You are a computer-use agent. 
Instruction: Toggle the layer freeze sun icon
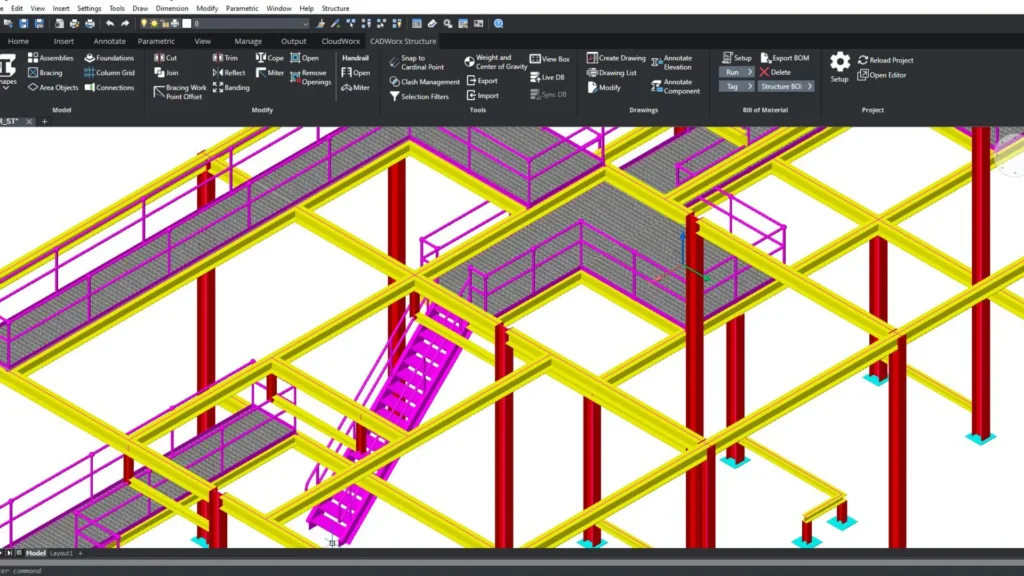[x=154, y=23]
